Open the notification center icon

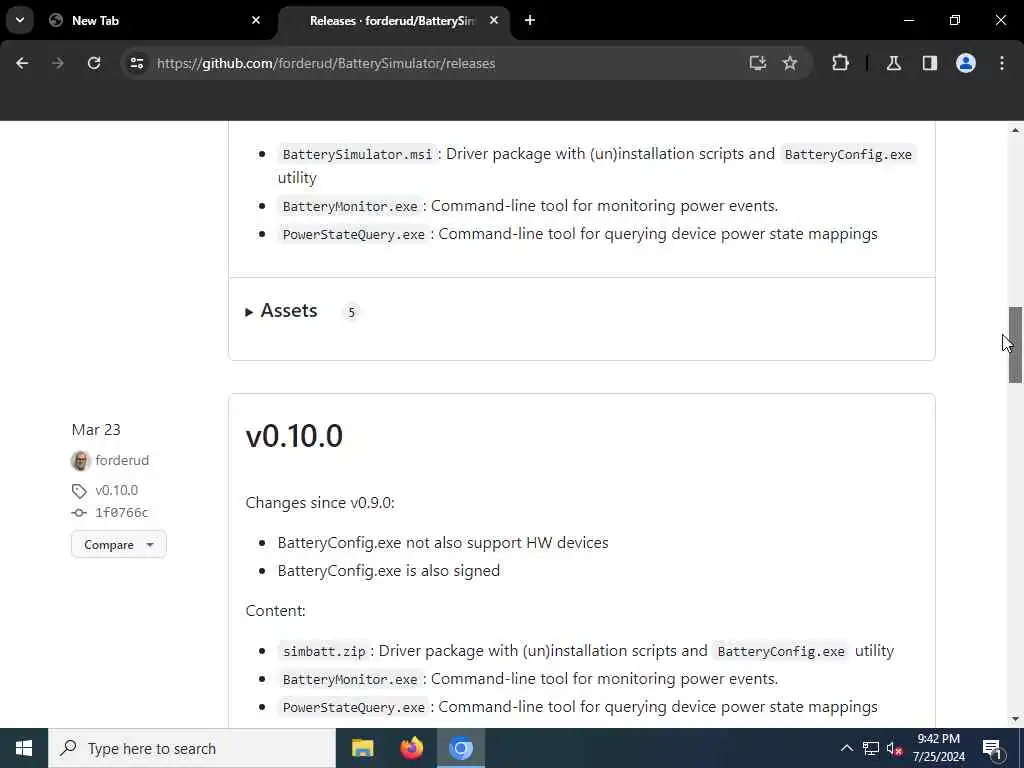pyautogui.click(x=993, y=748)
